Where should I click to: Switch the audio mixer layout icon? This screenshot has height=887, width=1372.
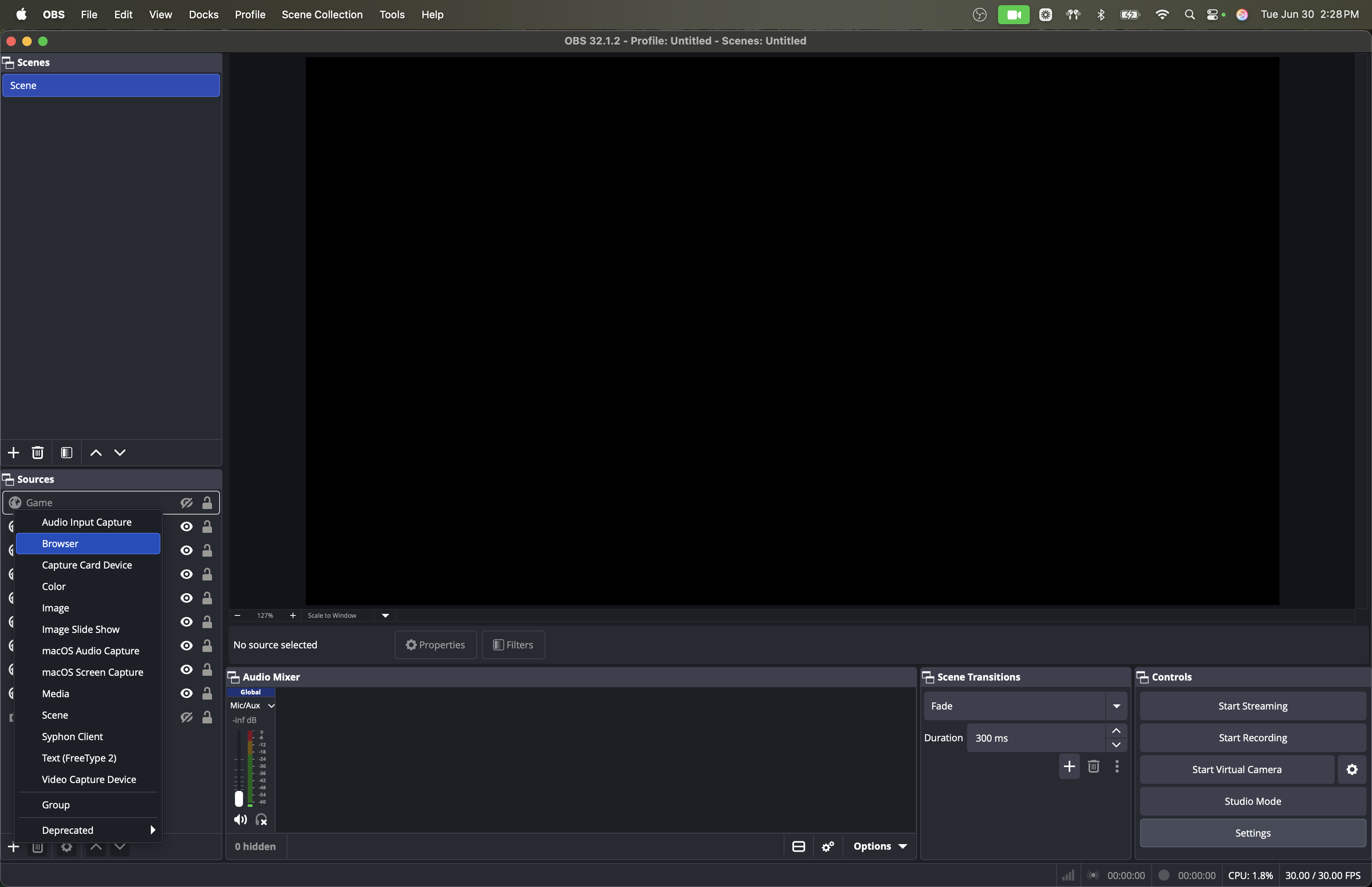[799, 846]
